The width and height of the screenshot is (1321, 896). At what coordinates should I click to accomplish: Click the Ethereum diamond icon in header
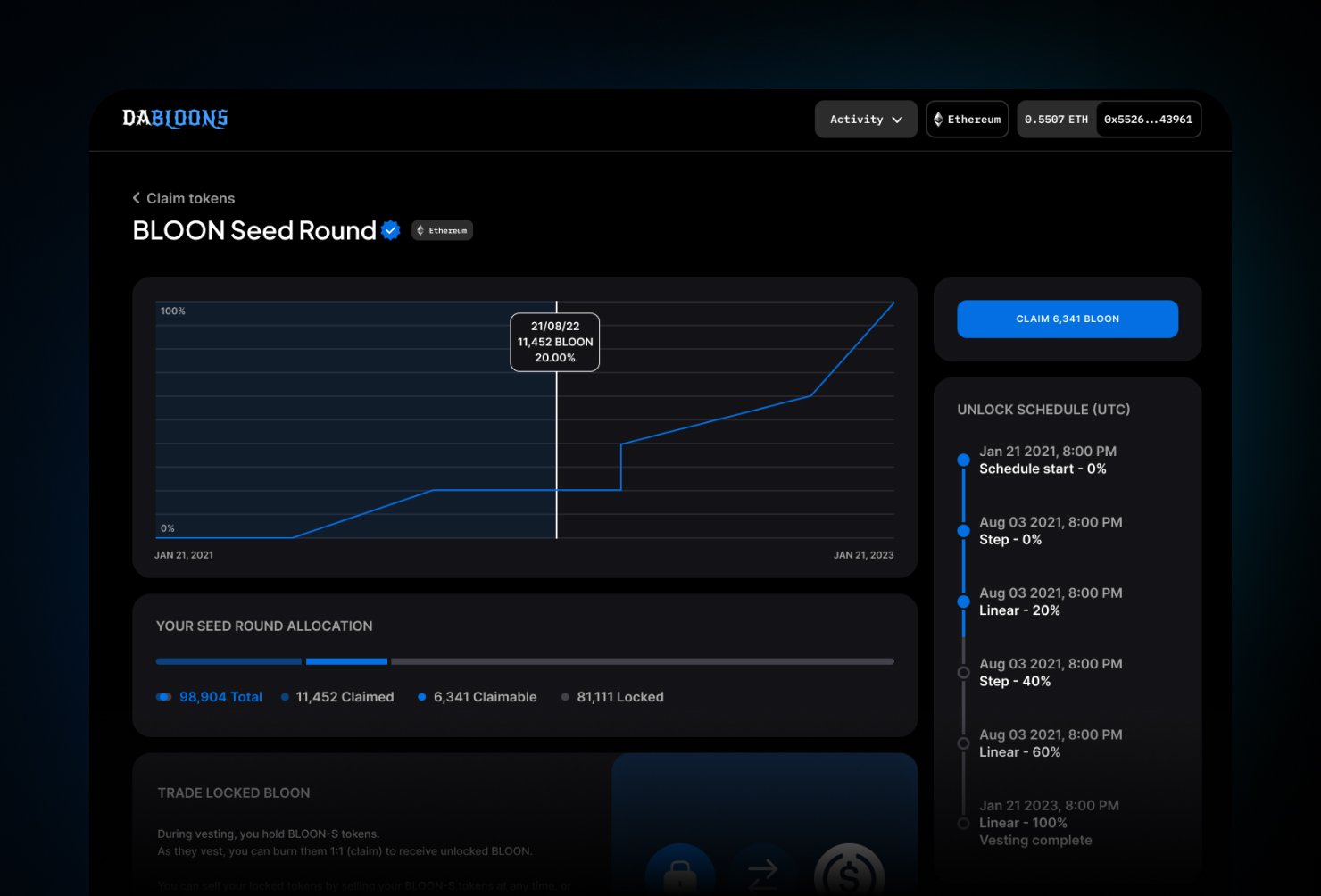pos(938,119)
